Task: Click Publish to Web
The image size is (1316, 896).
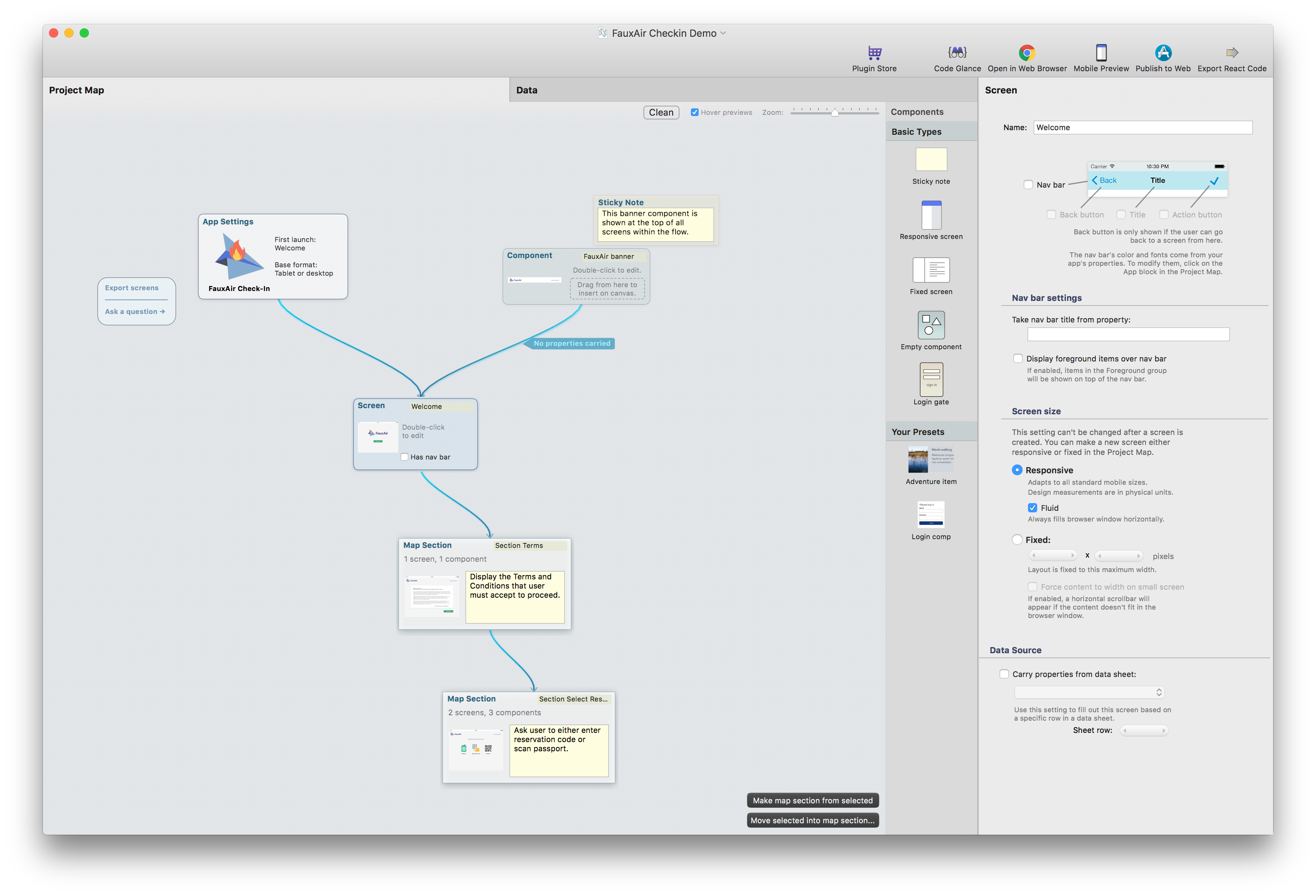Action: 1163,52
